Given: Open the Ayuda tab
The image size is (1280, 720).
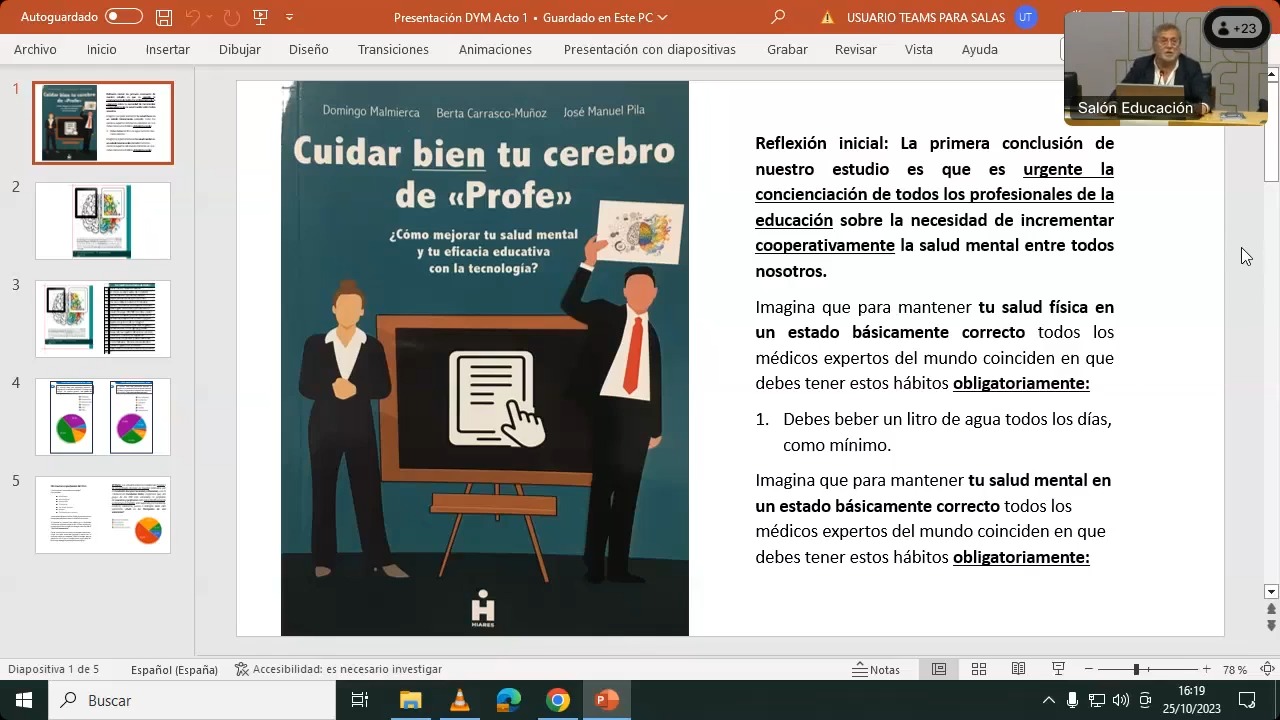Looking at the screenshot, I should (x=979, y=49).
